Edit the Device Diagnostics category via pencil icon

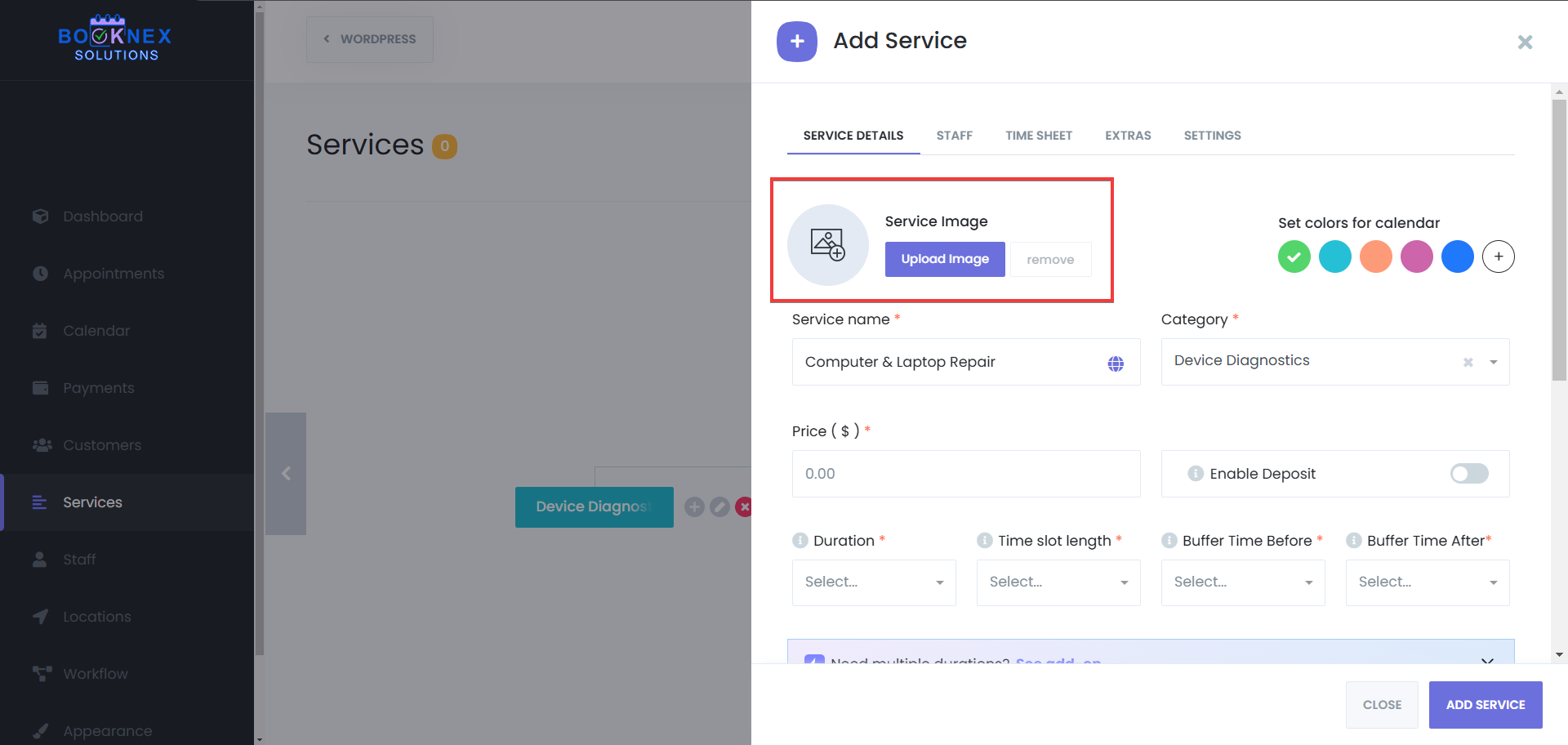pos(719,506)
